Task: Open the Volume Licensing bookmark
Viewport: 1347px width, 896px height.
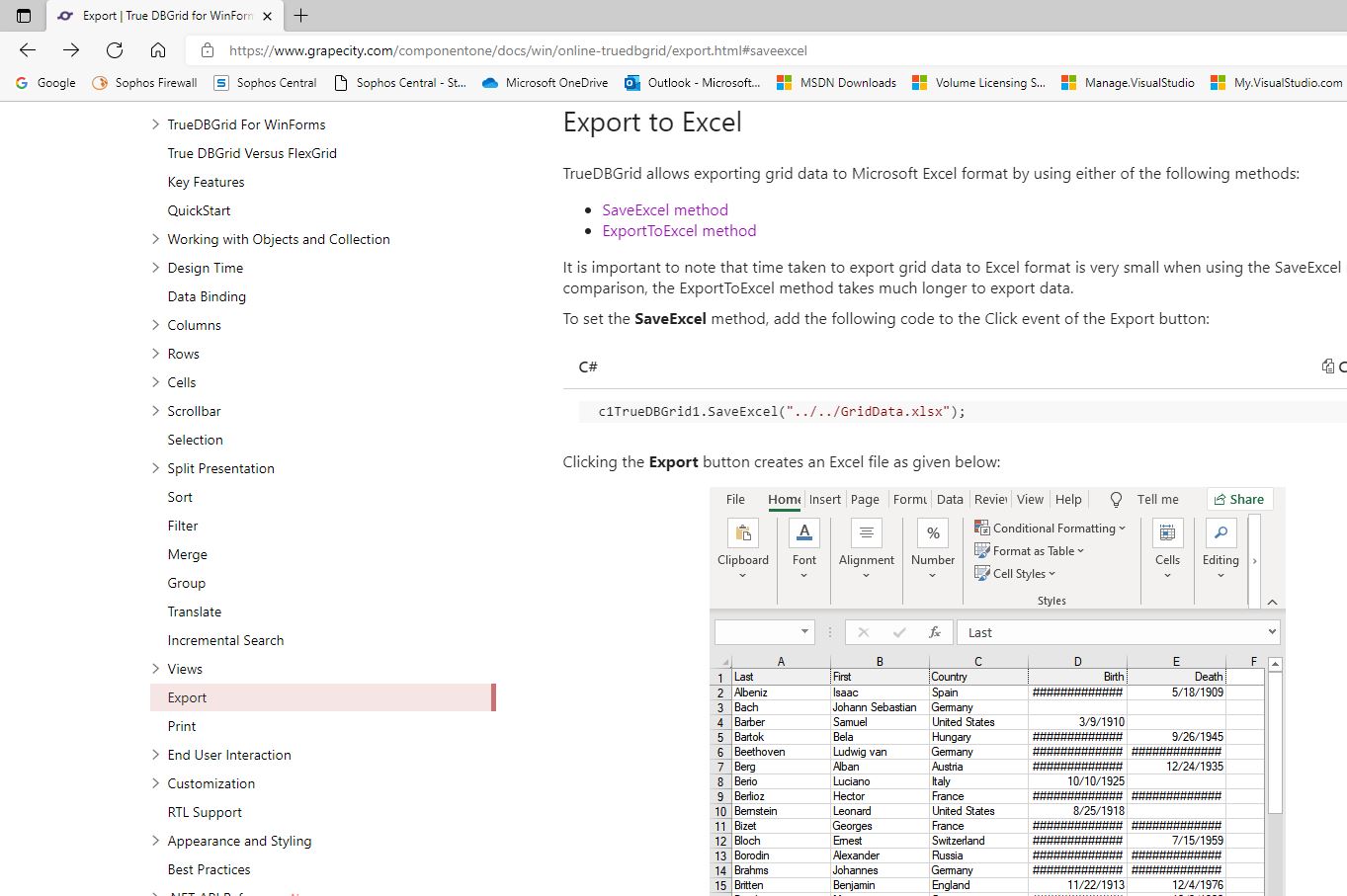Action: pyautogui.click(x=978, y=83)
